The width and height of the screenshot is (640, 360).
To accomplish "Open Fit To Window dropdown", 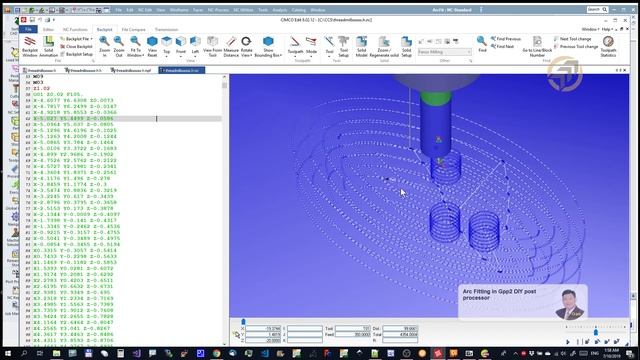I will point(135,46).
